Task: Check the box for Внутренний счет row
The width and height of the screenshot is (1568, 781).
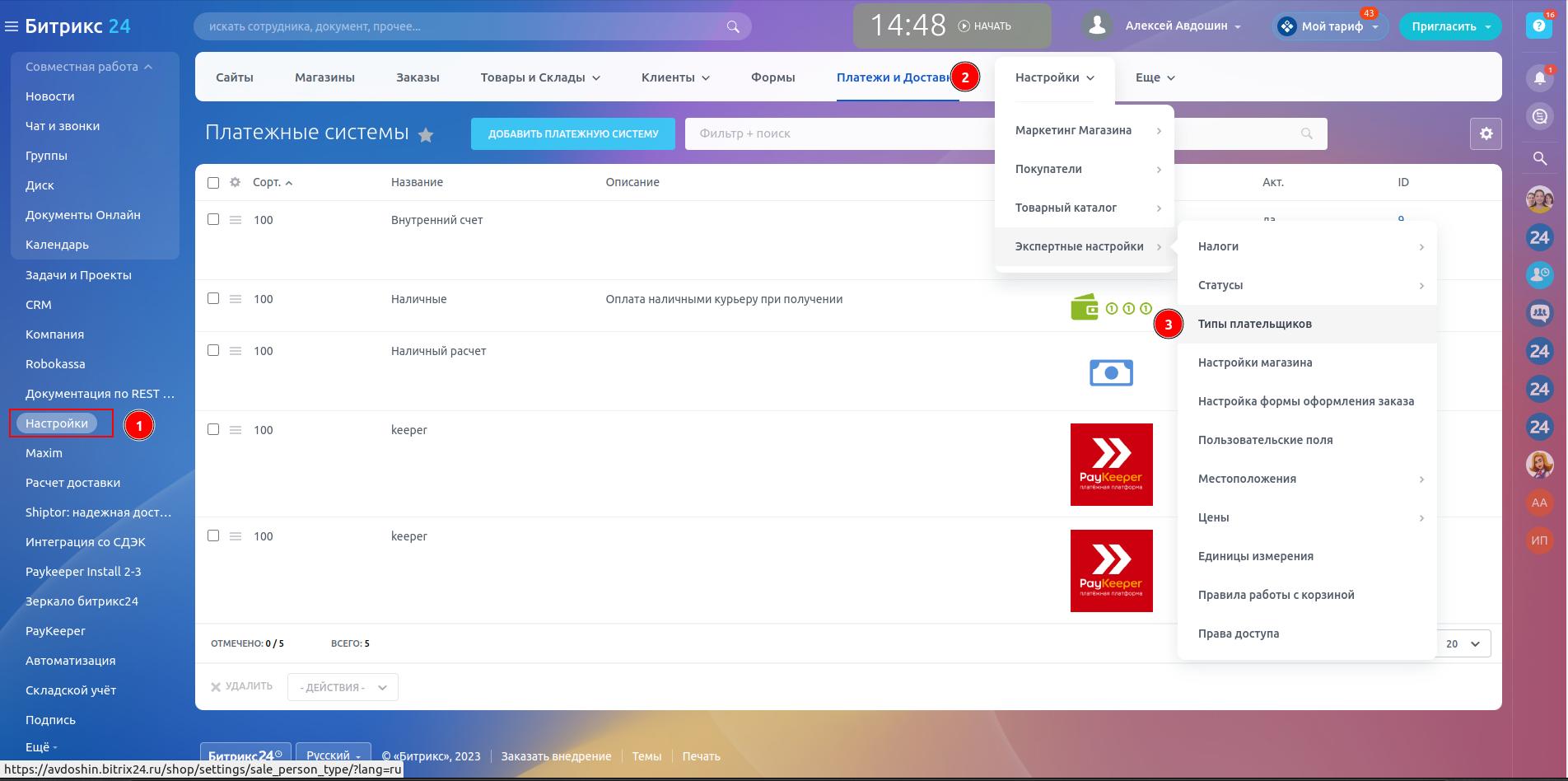Action: click(213, 219)
